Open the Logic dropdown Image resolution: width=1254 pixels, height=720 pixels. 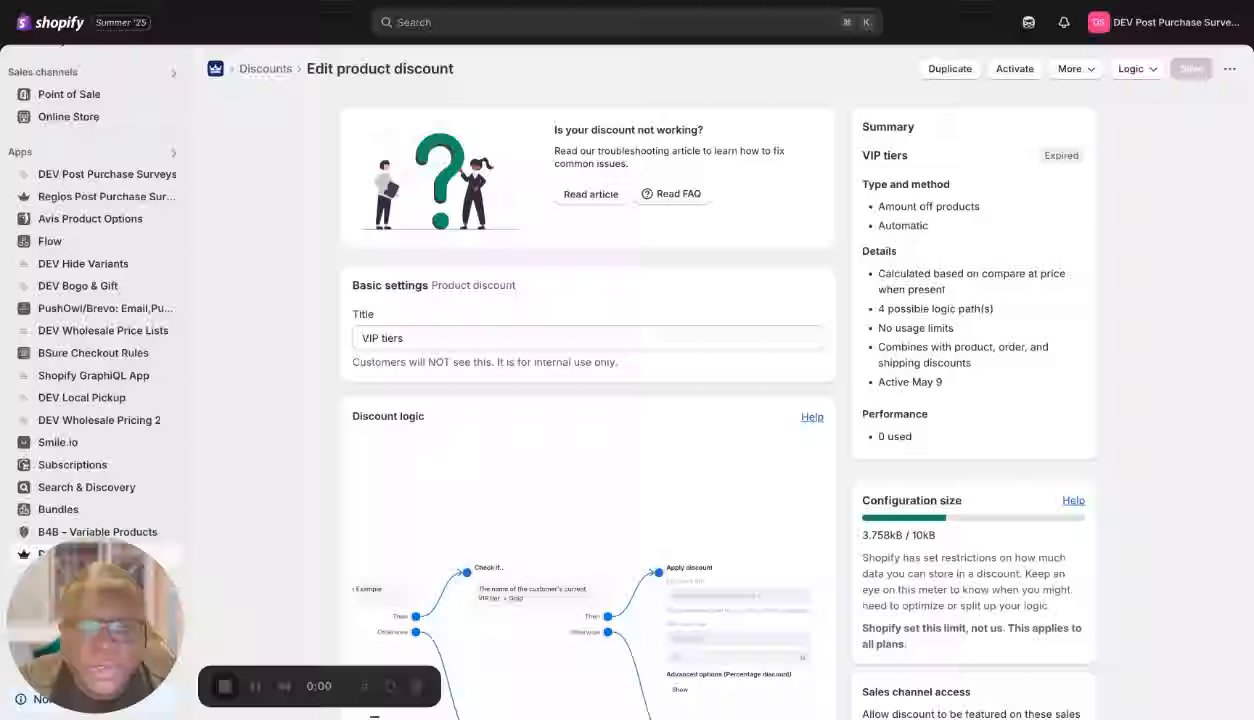click(x=1137, y=69)
